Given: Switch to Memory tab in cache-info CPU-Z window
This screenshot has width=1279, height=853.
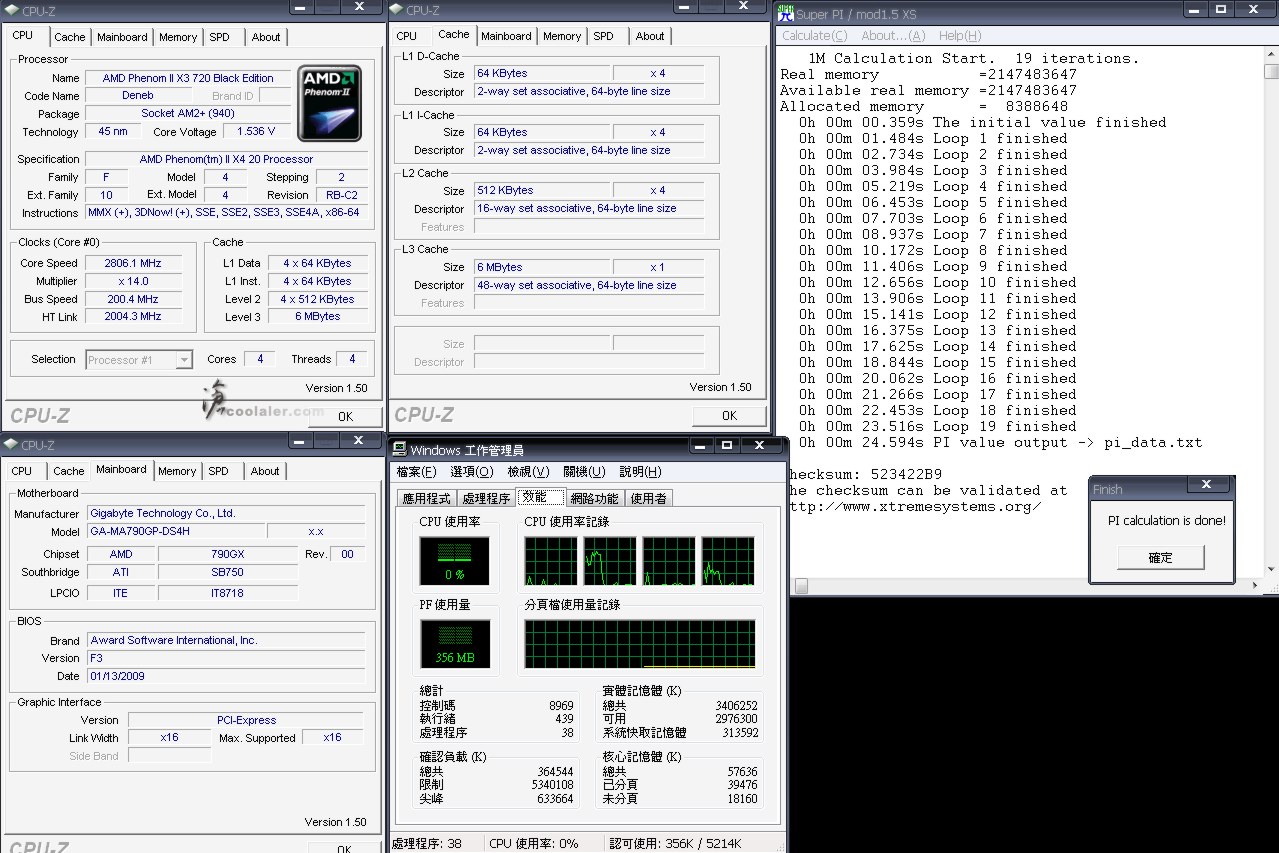Looking at the screenshot, I should [x=562, y=36].
